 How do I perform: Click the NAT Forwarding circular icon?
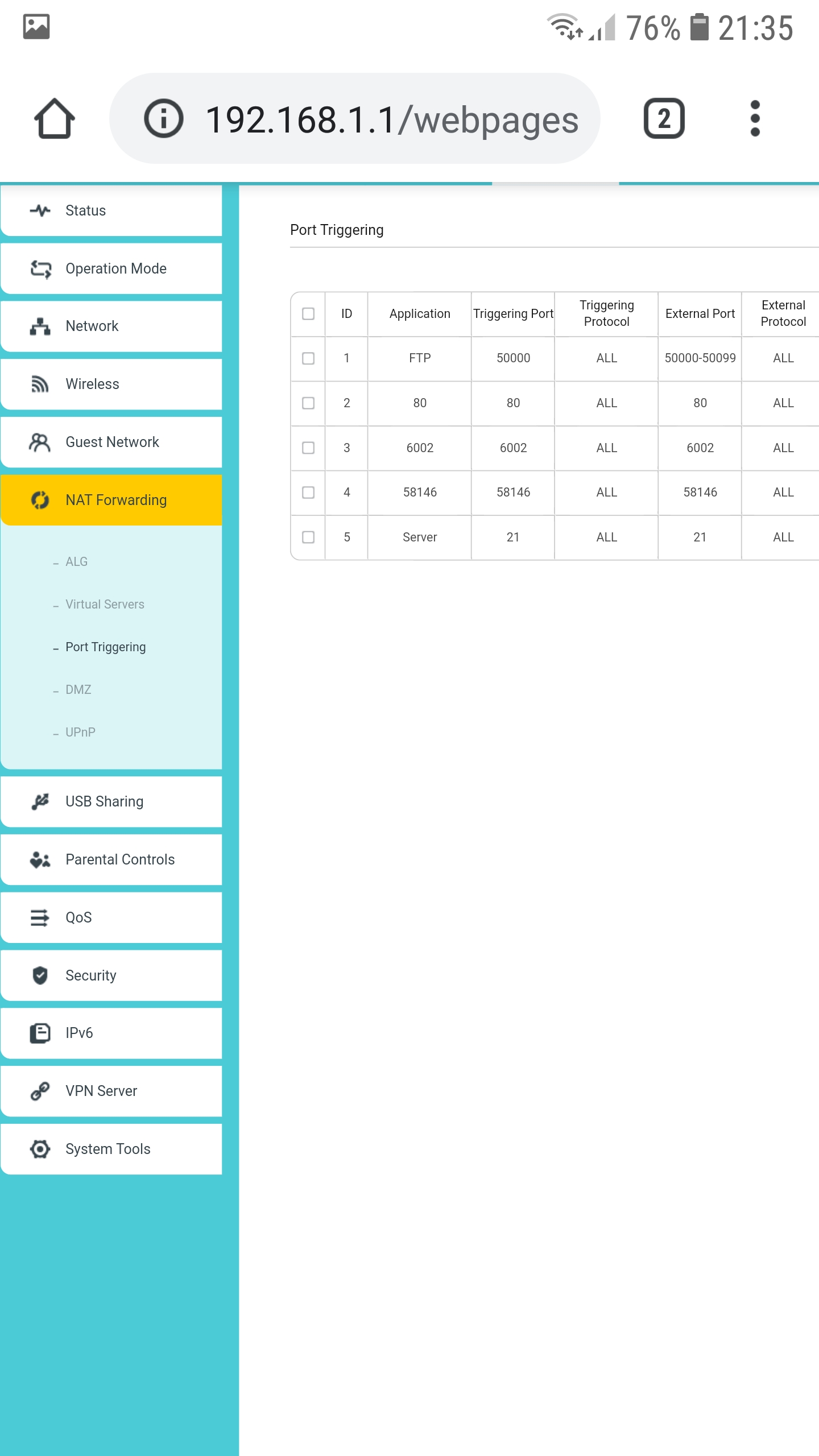(40, 500)
